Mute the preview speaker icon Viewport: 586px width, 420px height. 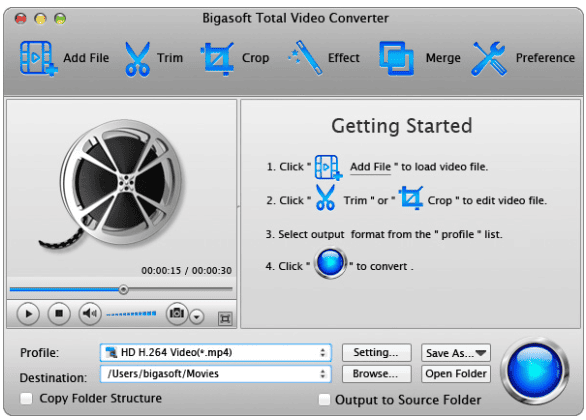click(90, 314)
